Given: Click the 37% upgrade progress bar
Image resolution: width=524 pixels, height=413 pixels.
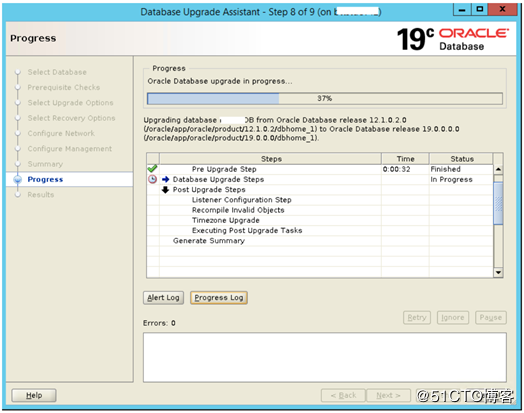Looking at the screenshot, I should 325,99.
